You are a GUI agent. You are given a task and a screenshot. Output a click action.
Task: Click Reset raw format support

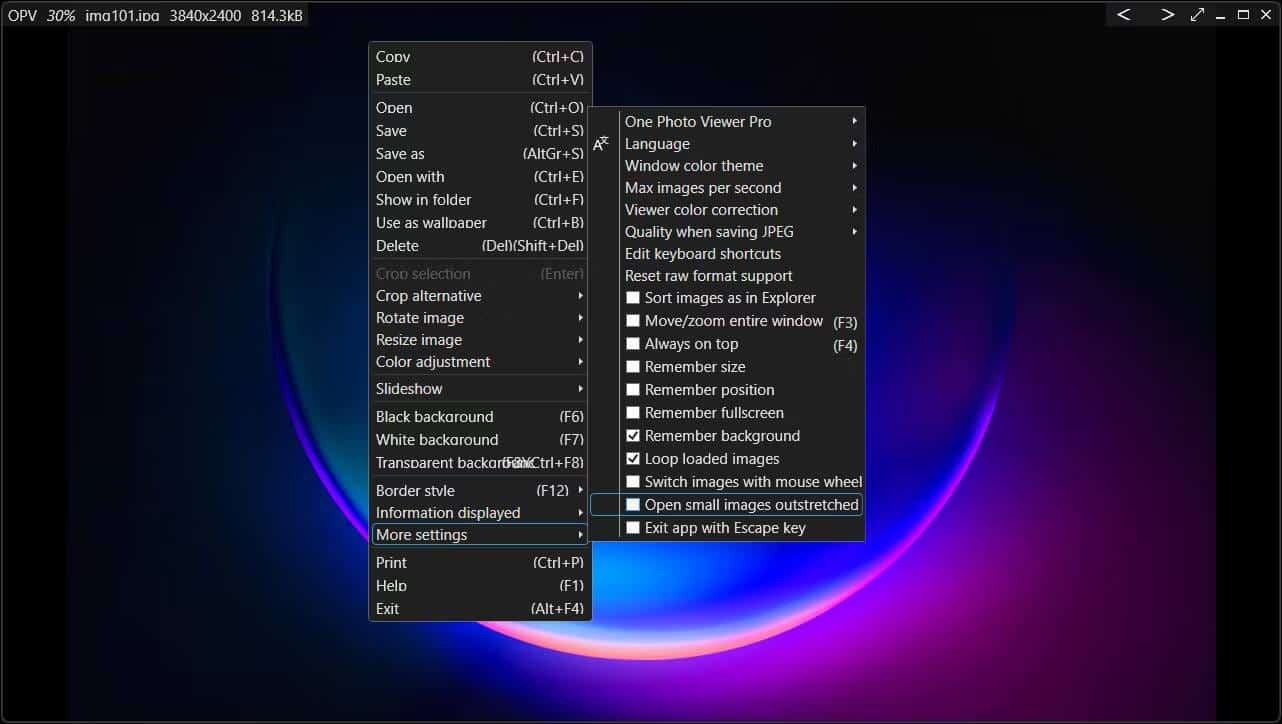pos(708,275)
